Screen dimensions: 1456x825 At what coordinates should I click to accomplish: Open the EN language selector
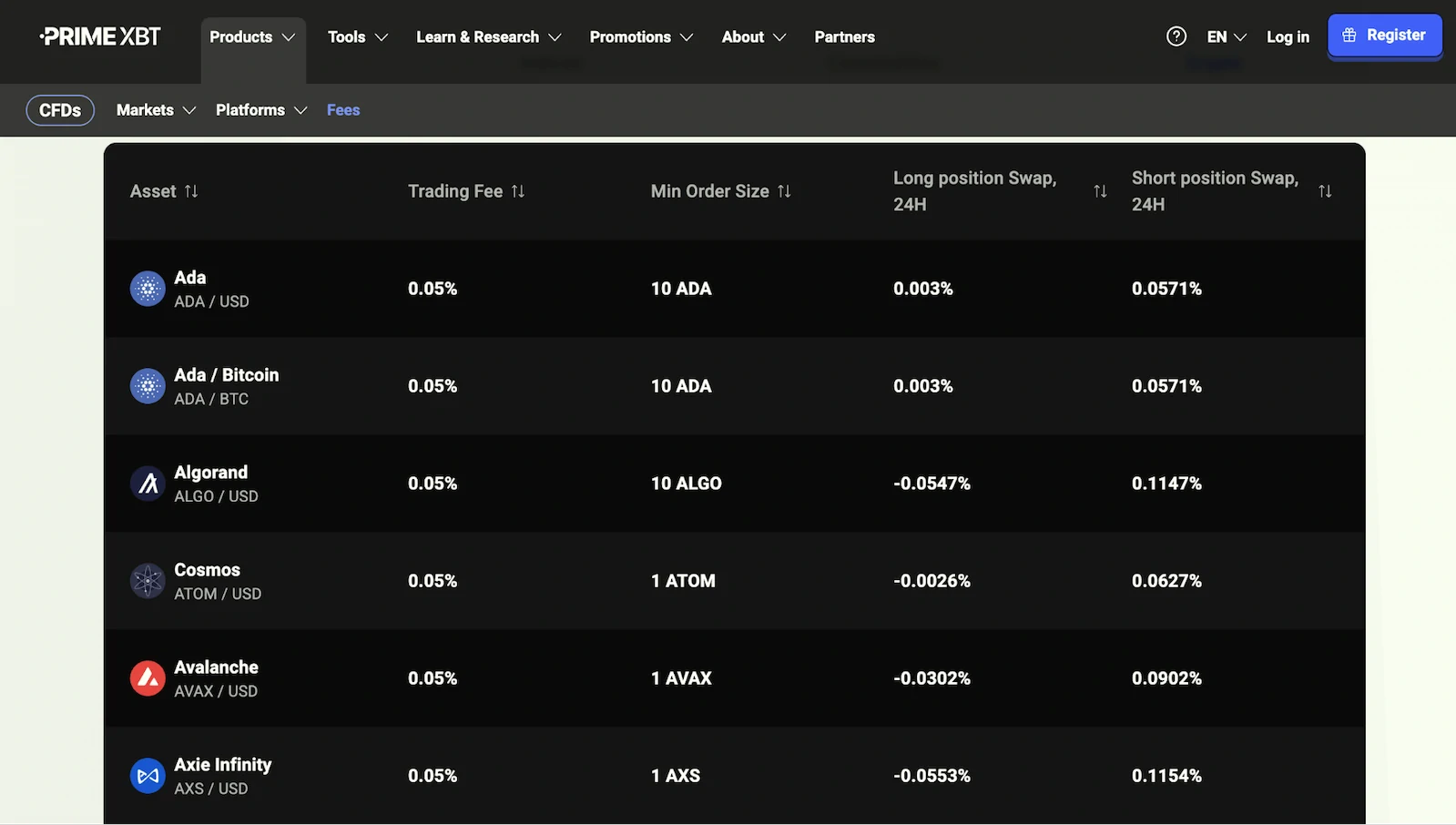(x=1226, y=37)
